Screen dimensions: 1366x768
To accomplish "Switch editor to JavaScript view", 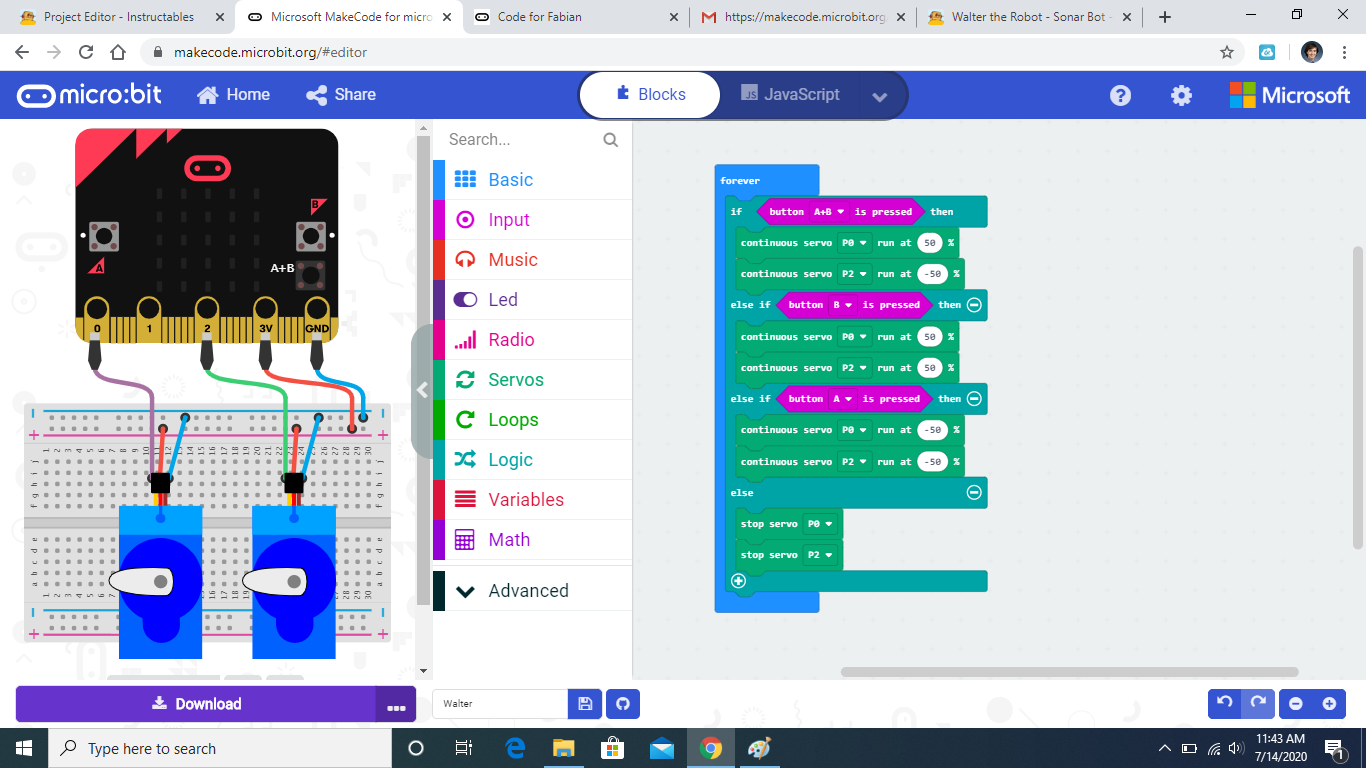I will tap(790, 95).
